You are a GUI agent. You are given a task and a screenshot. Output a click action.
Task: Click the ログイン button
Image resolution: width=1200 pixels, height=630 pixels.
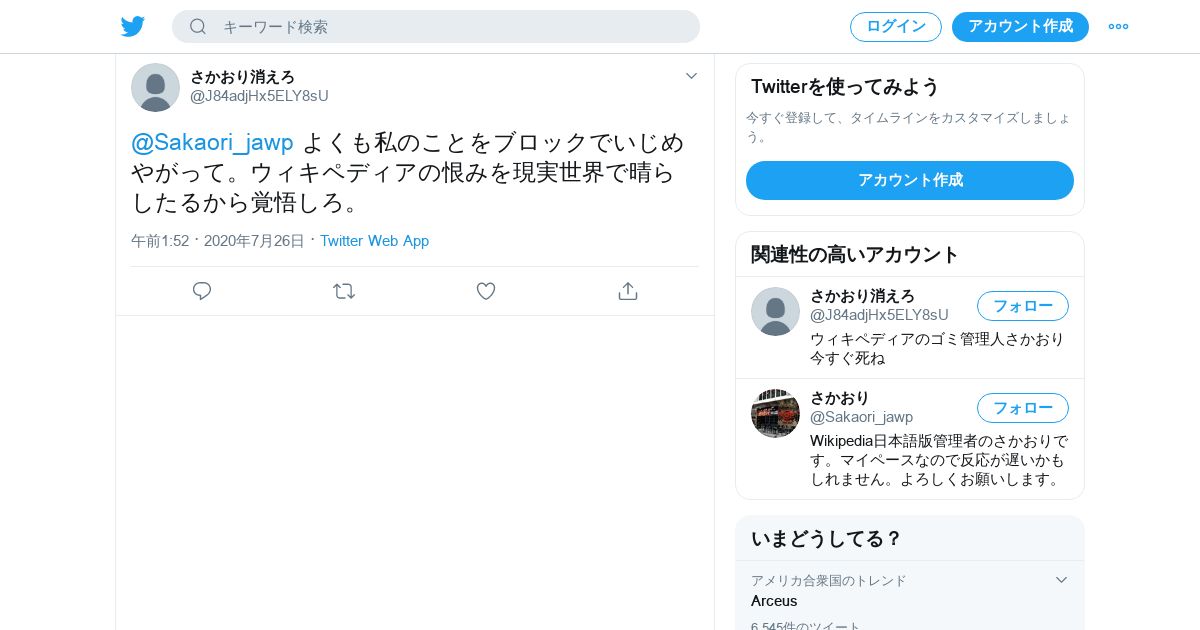[896, 27]
